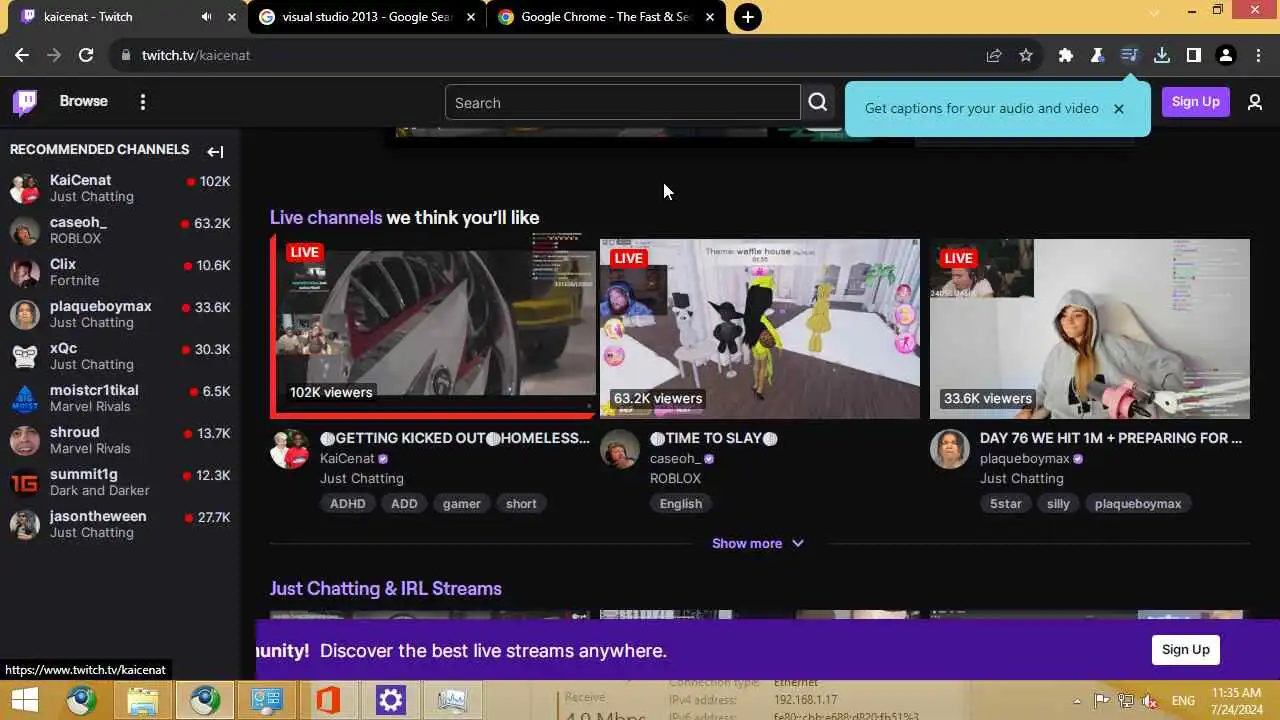Select moistcr1tikal in recommended channels

click(120, 398)
